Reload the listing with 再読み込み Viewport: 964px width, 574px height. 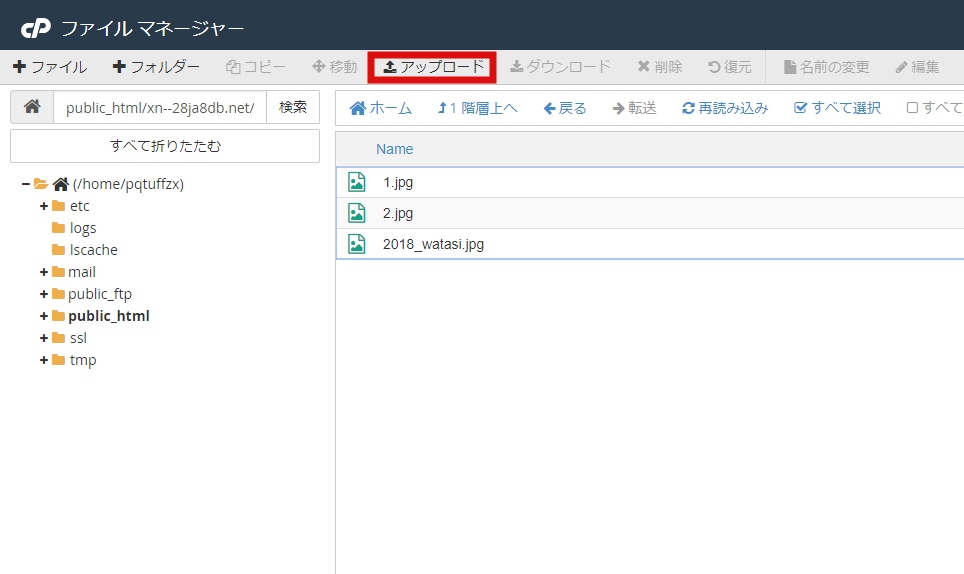[x=725, y=108]
